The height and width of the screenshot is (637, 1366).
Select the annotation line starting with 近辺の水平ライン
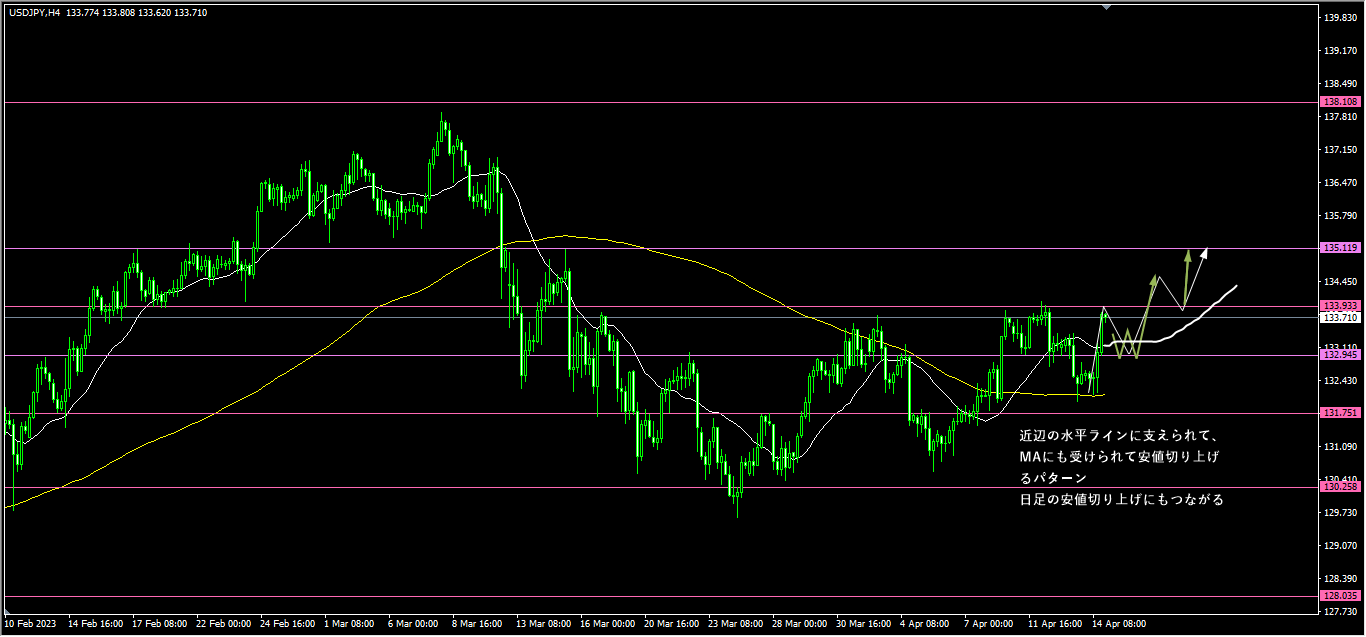pyautogui.click(x=1115, y=436)
